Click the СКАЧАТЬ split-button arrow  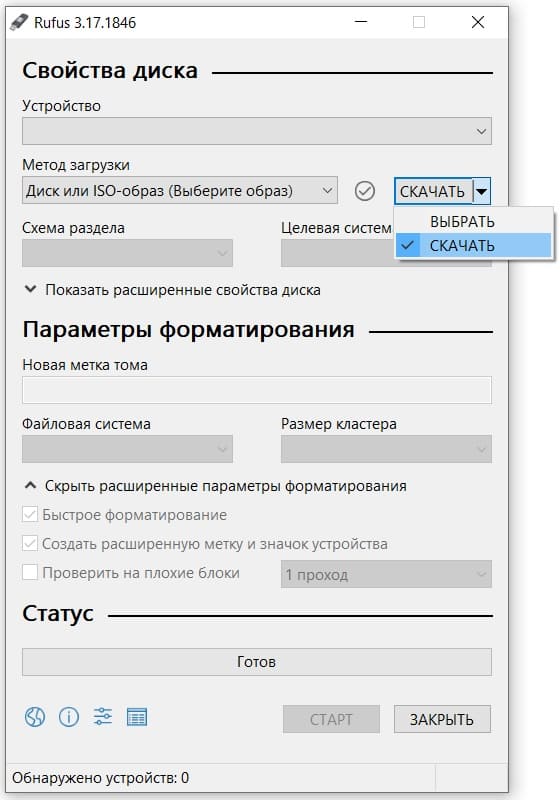pos(481,191)
